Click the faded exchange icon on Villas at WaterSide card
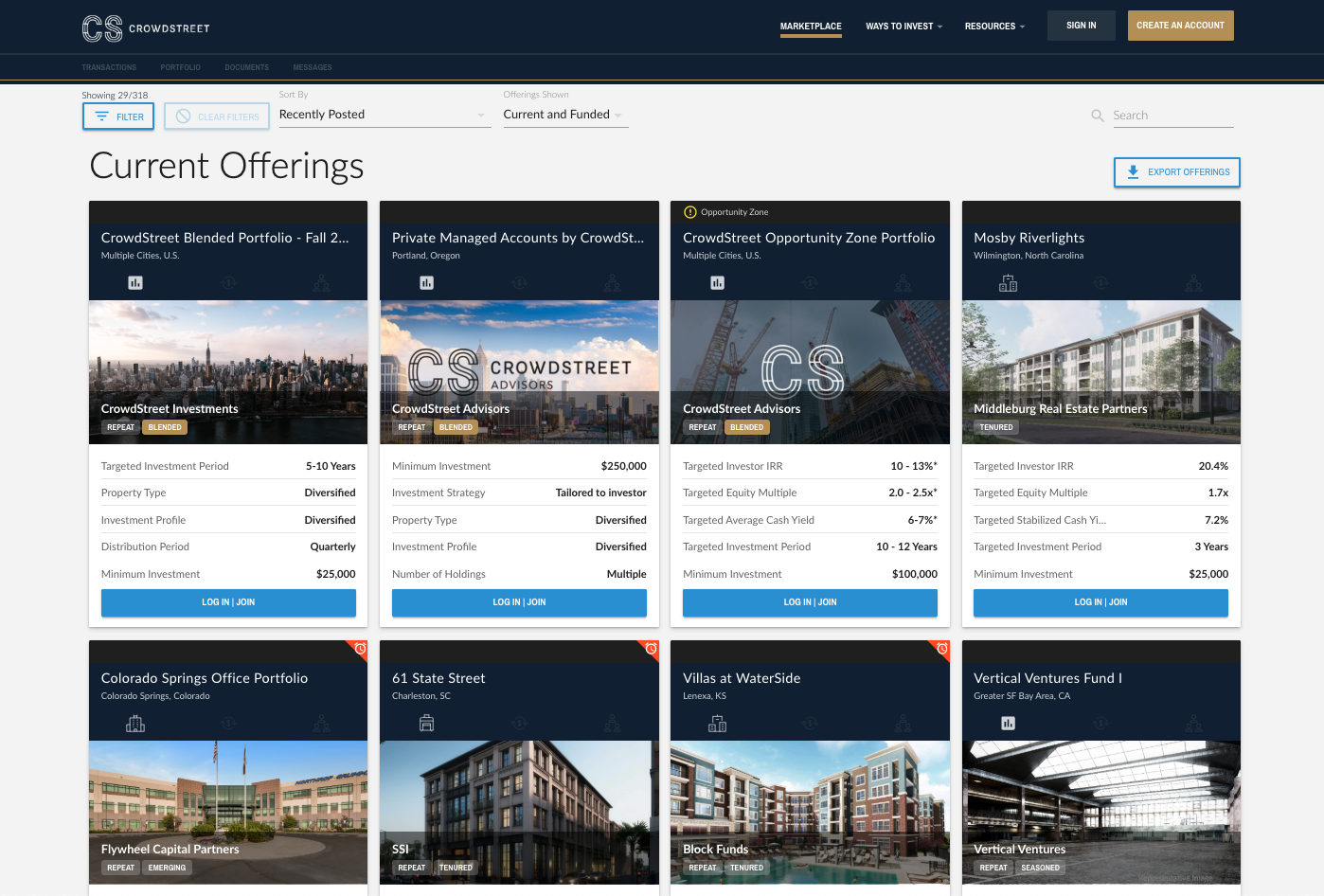The height and width of the screenshot is (896, 1324). [x=810, y=724]
